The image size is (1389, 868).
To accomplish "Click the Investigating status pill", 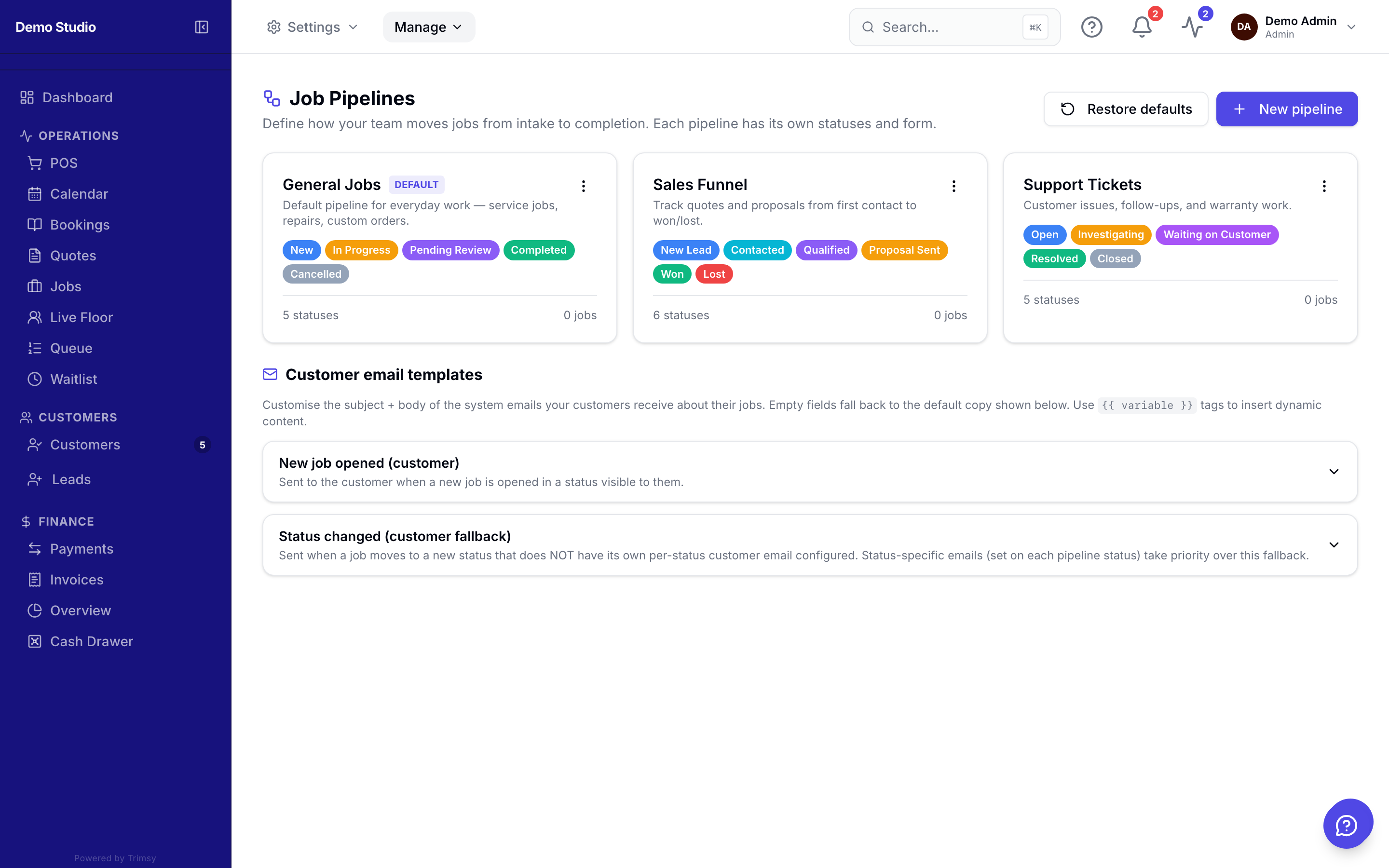I will [1110, 235].
